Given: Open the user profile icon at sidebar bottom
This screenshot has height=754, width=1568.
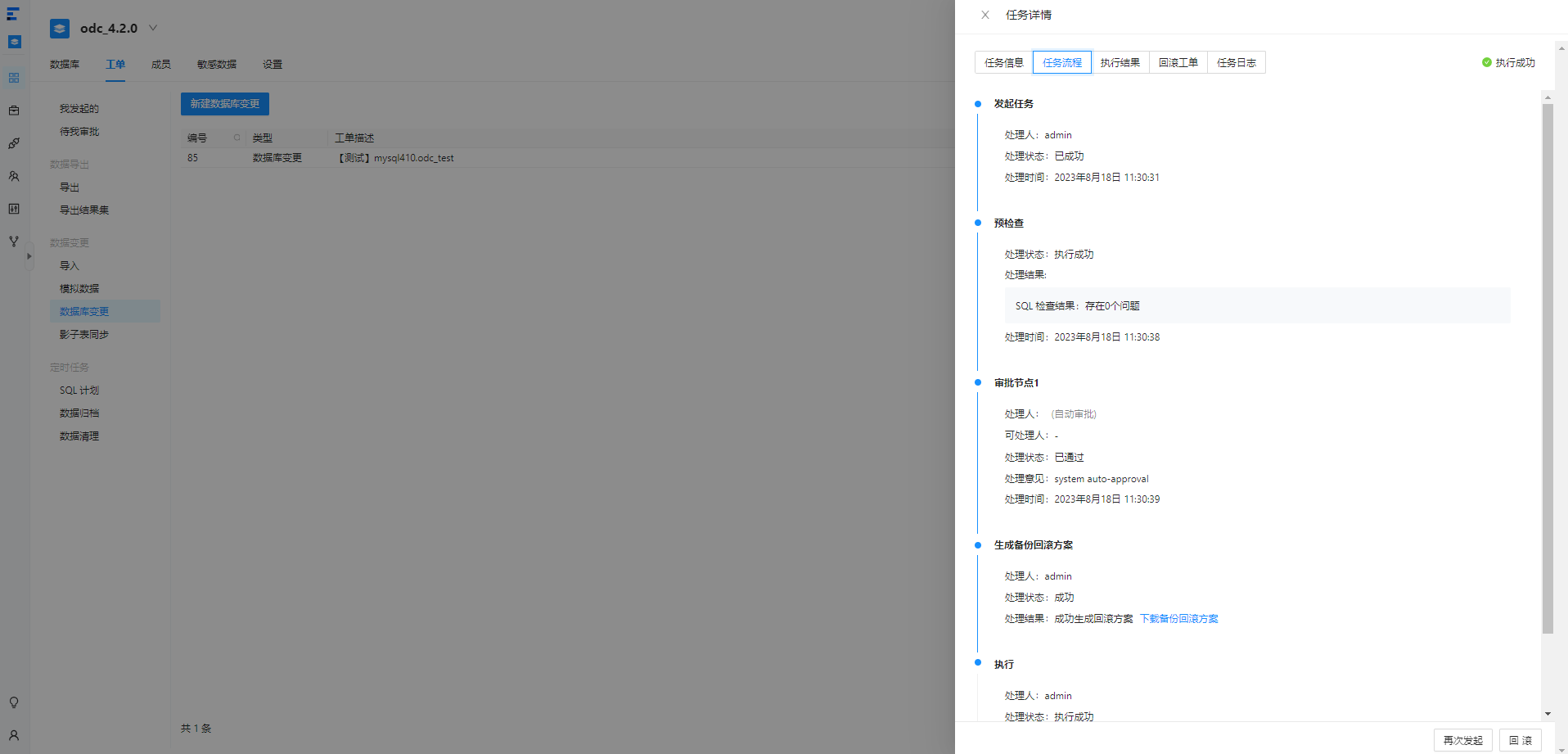Looking at the screenshot, I should 14,735.
